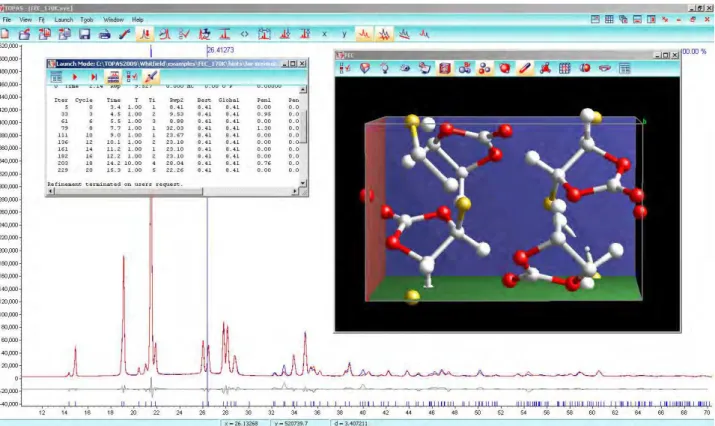
Task: Toggle the highlighted red bond stick icon
Action: tap(525, 68)
